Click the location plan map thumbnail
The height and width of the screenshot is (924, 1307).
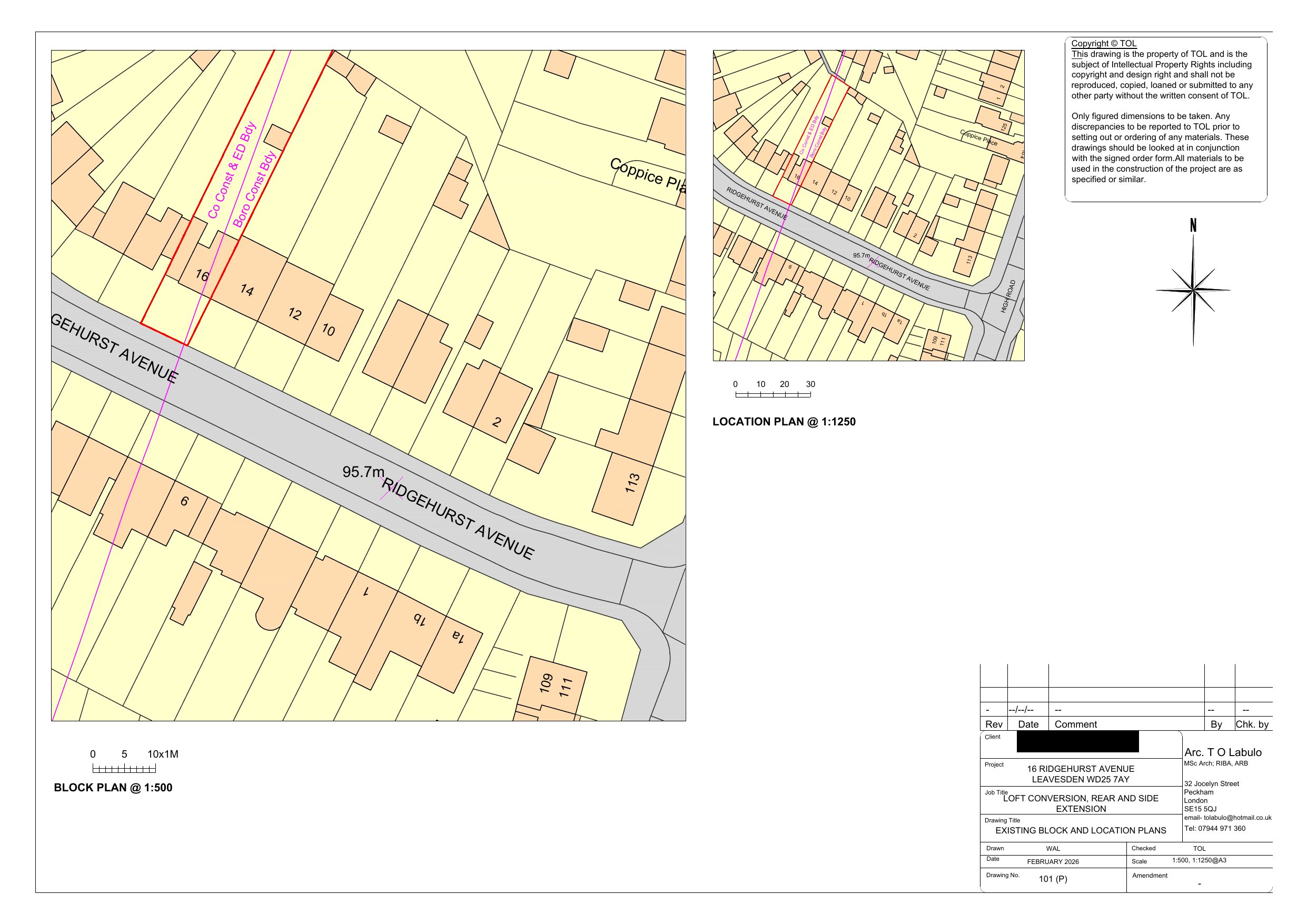click(x=868, y=205)
